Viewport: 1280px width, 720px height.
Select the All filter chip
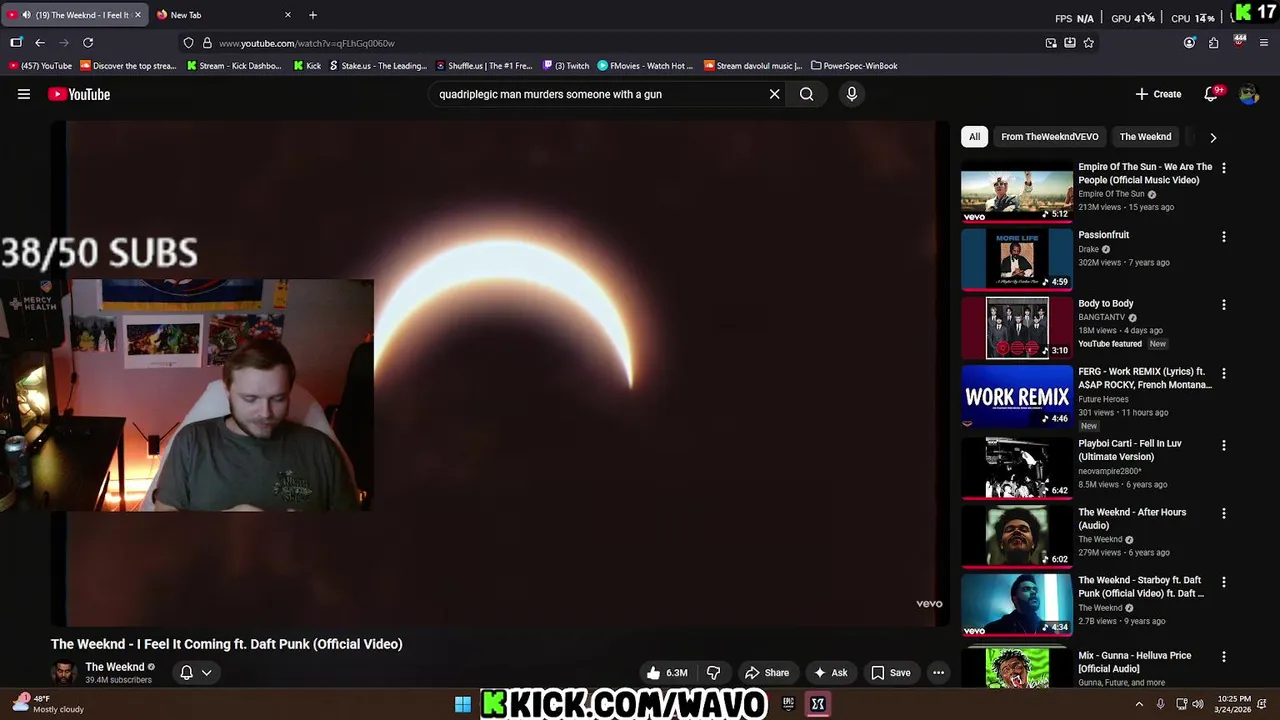click(974, 137)
